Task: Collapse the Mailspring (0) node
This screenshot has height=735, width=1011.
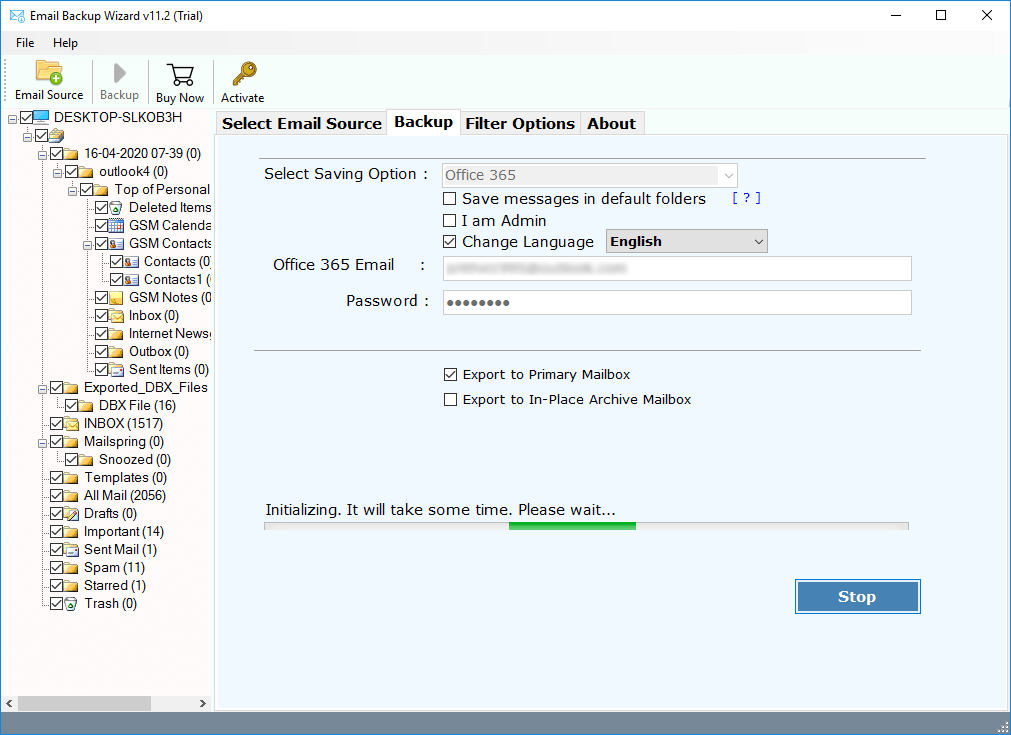Action: point(43,444)
